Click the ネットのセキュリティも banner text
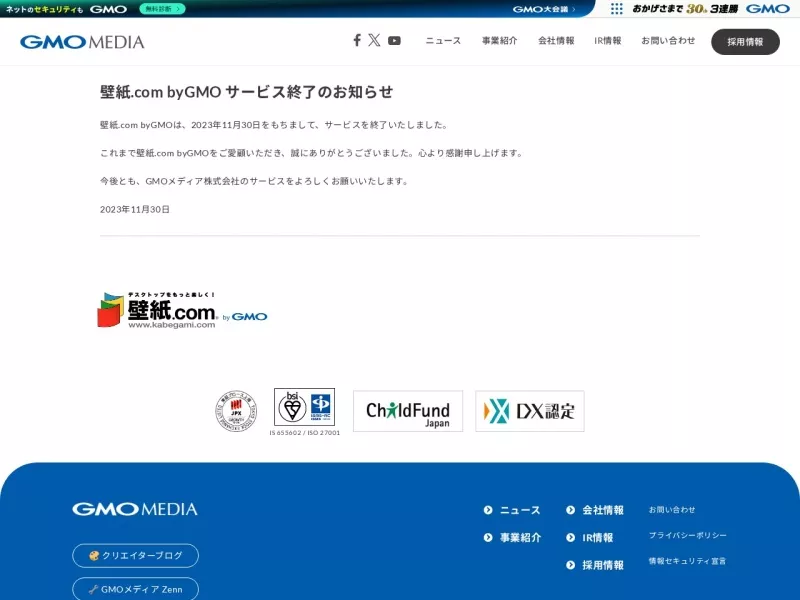Image resolution: width=800 pixels, height=600 pixels. click(44, 9)
